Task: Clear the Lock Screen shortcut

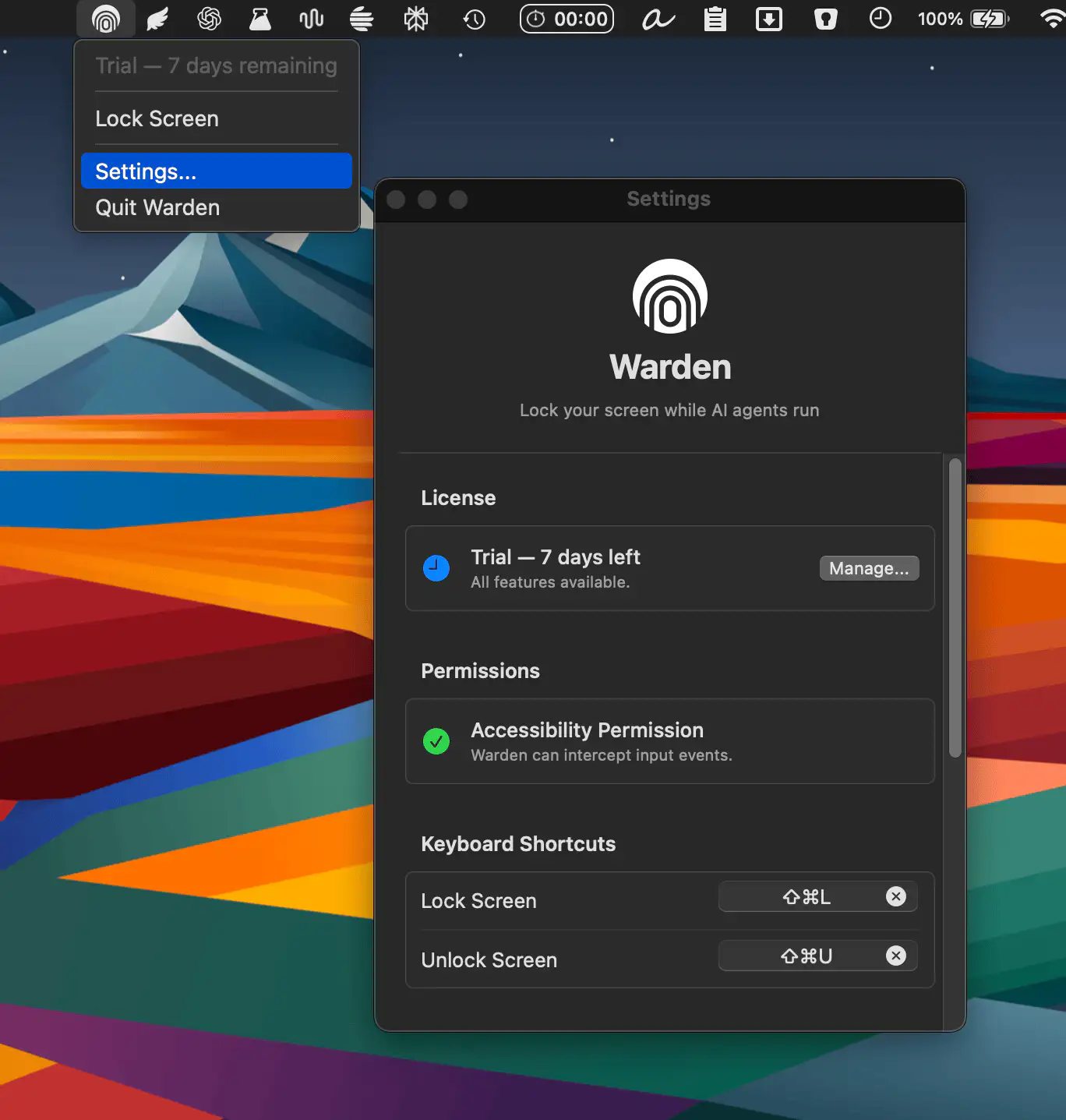Action: [x=896, y=896]
